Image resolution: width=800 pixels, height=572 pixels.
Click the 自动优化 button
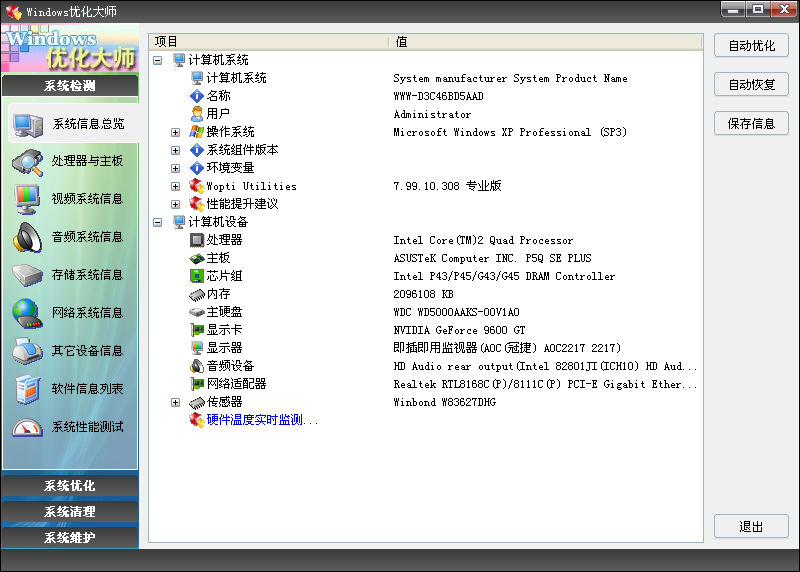(751, 46)
